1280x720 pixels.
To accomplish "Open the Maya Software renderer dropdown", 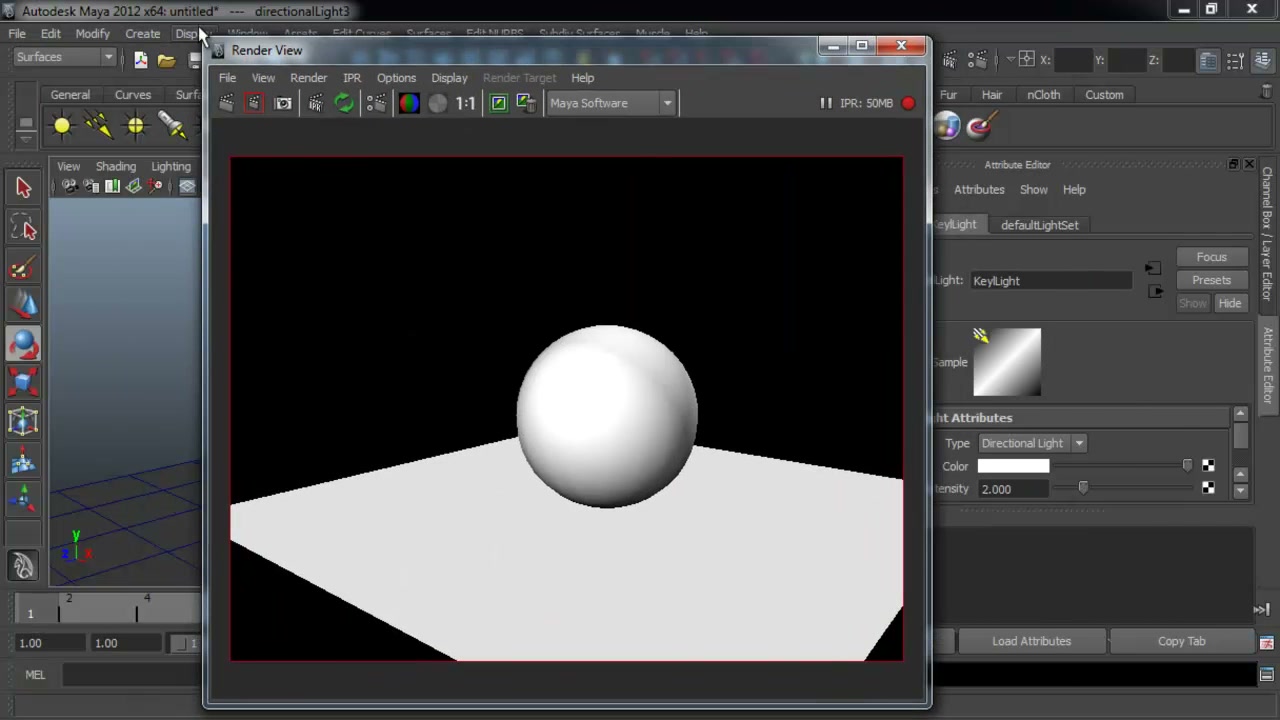I will click(x=610, y=103).
